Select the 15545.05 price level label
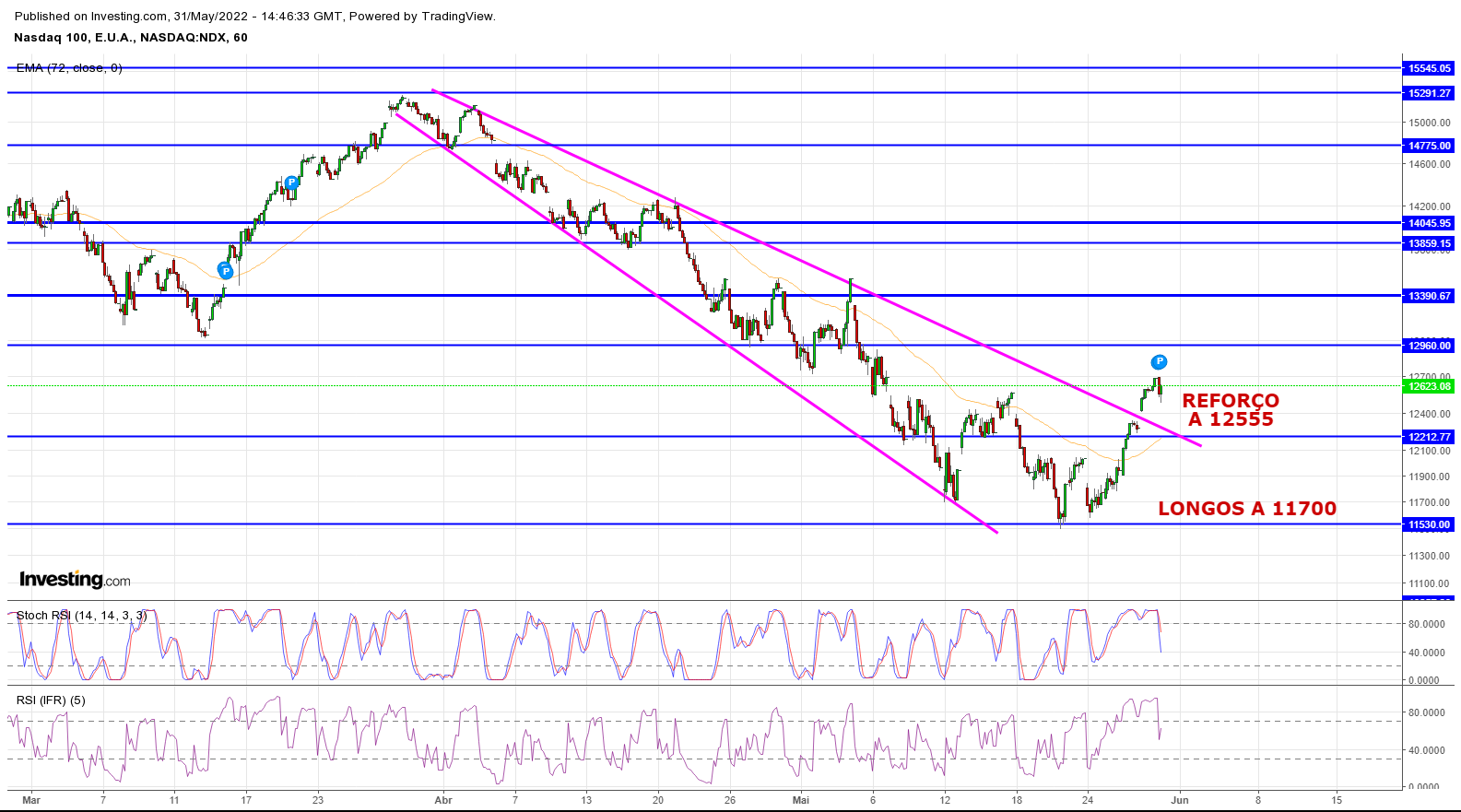The width and height of the screenshot is (1461, 812). (1430, 68)
